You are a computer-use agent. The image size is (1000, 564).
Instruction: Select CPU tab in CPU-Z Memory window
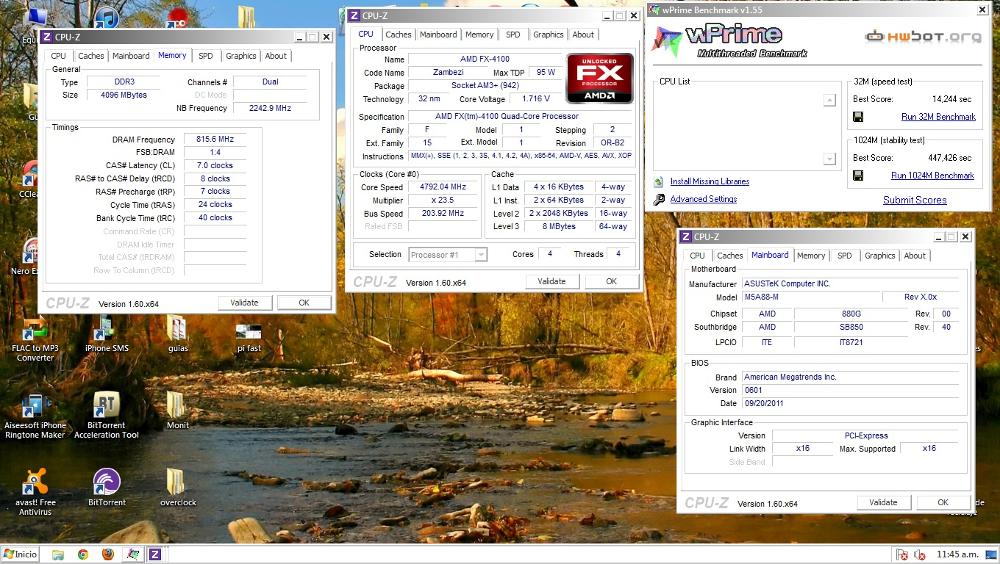tap(58, 56)
